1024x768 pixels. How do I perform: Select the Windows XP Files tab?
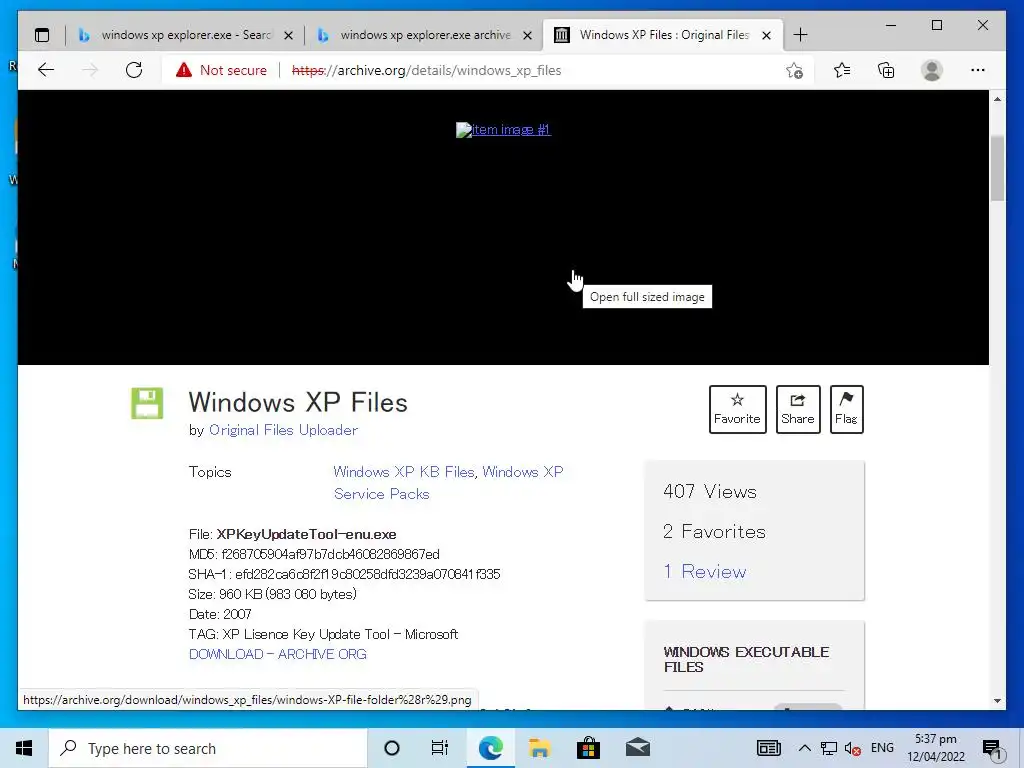[x=663, y=35]
